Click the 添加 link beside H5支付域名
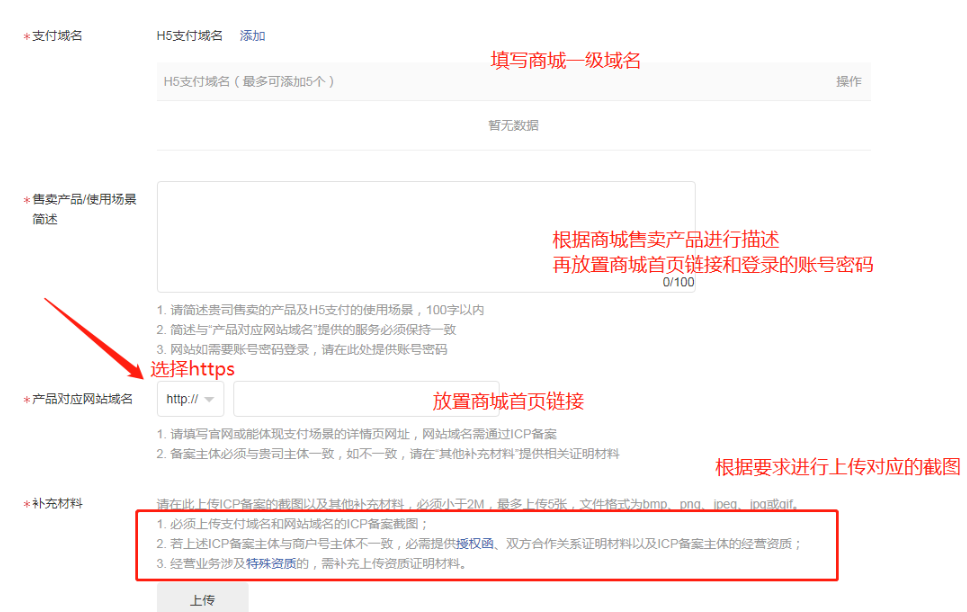The width and height of the screenshot is (967, 612). 252,36
